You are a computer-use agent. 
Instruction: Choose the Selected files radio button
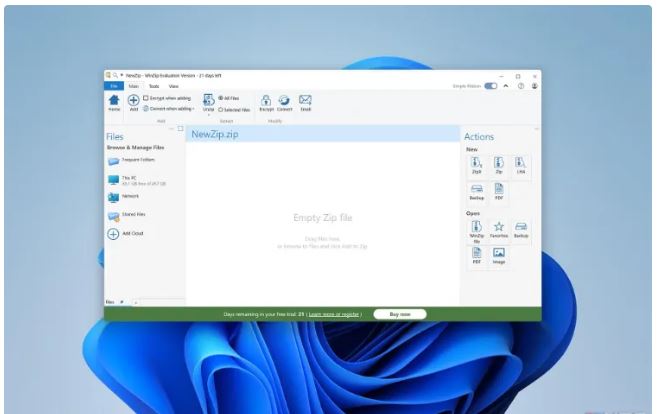pos(220,109)
